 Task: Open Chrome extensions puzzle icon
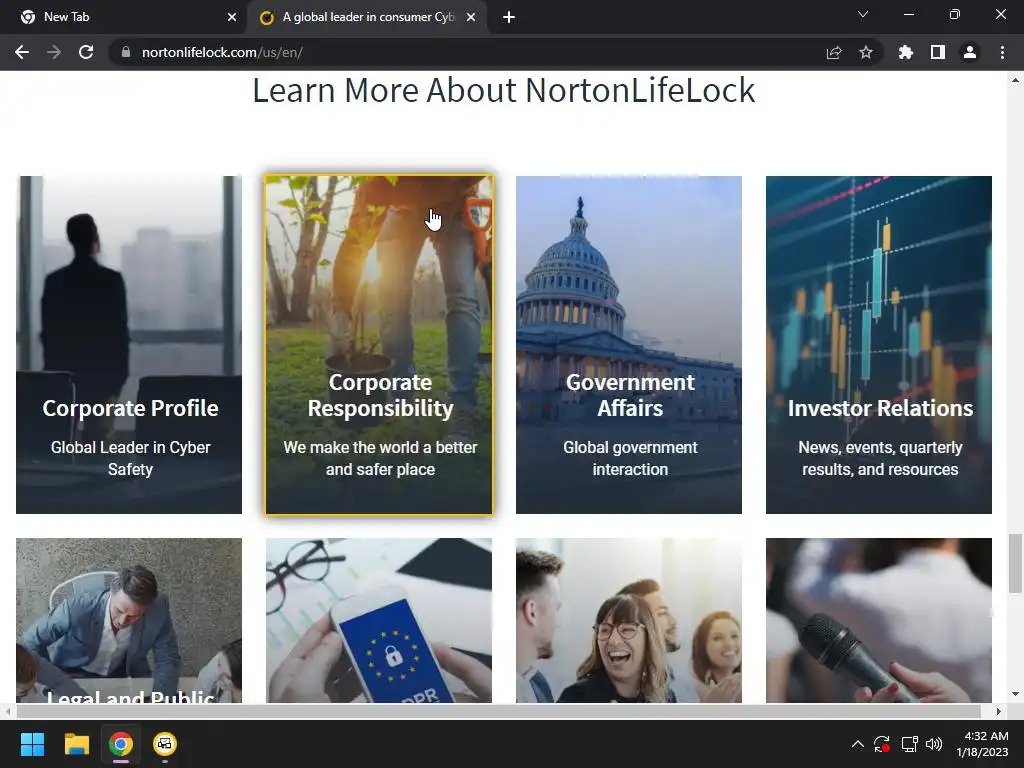(x=905, y=52)
